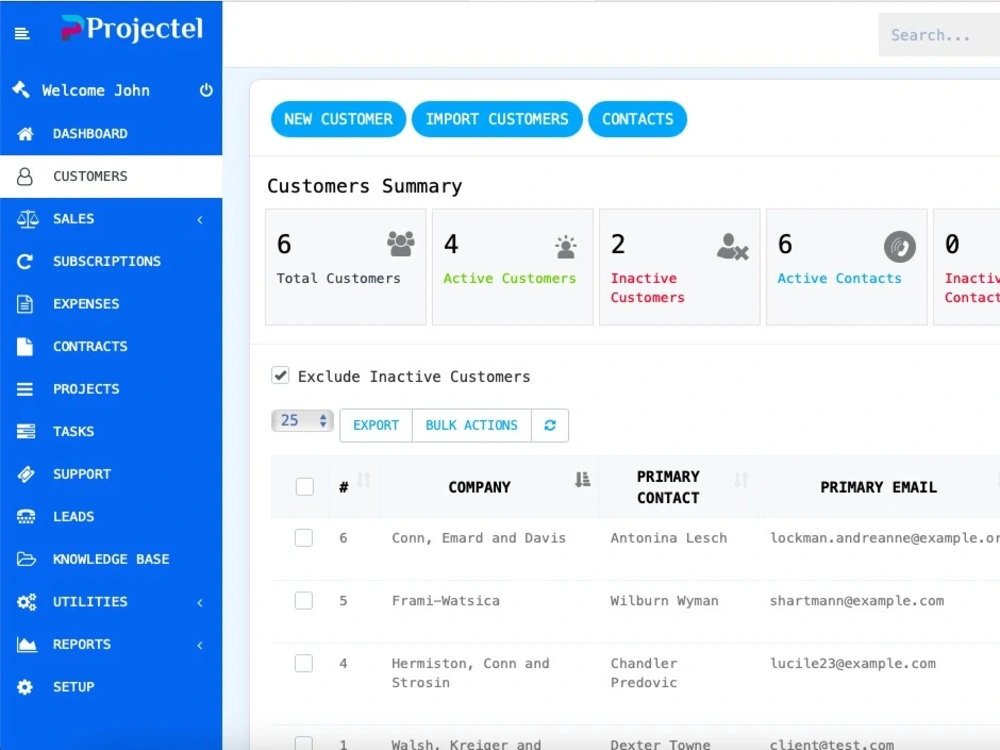
Task: Click the Total Customers label
Action: 338,278
